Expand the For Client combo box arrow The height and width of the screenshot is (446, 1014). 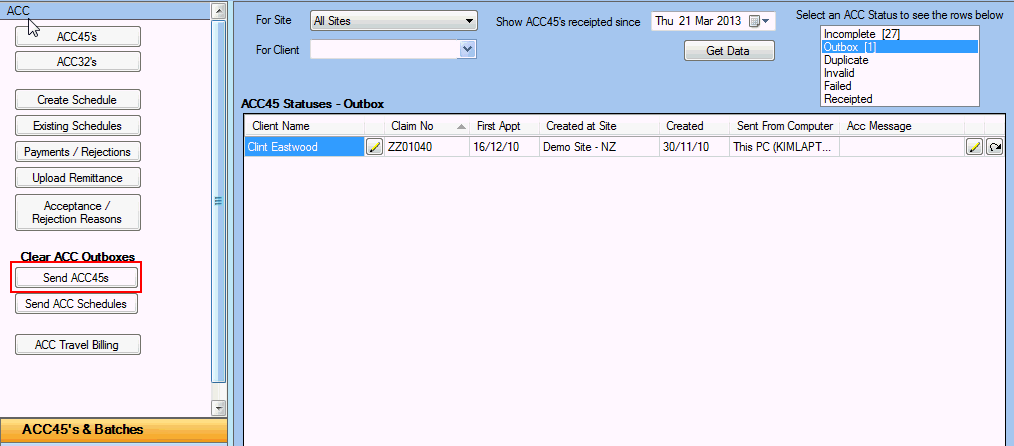tap(468, 49)
